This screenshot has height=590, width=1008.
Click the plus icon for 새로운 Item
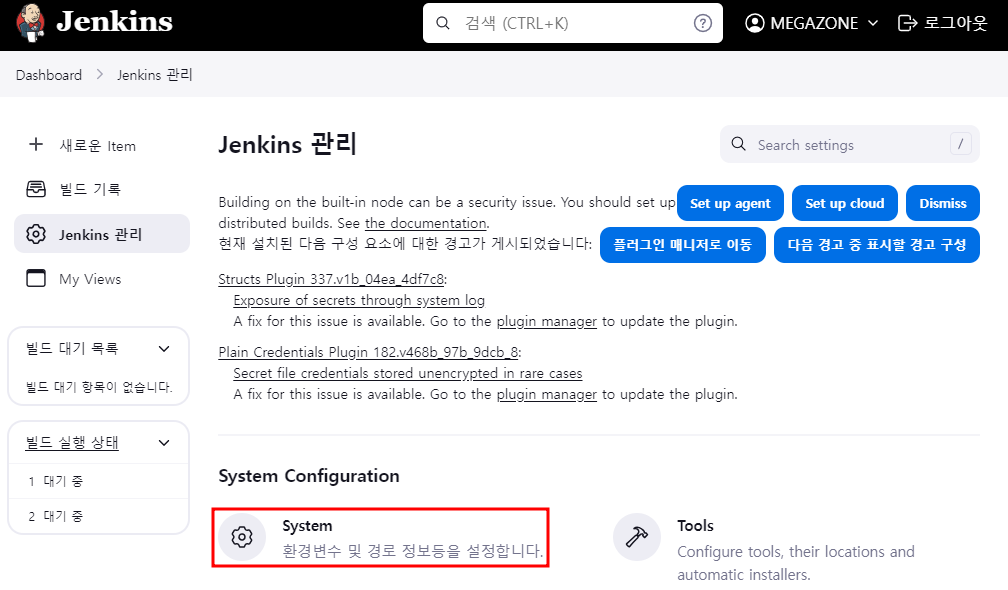(x=36, y=145)
